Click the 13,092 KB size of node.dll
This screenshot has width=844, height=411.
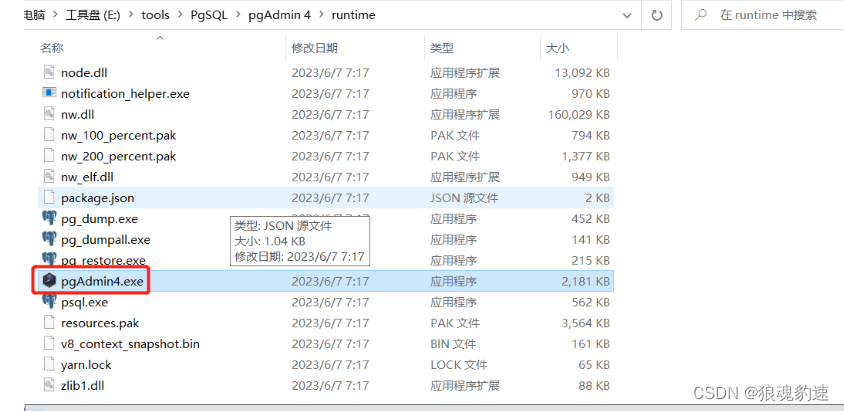[x=582, y=73]
